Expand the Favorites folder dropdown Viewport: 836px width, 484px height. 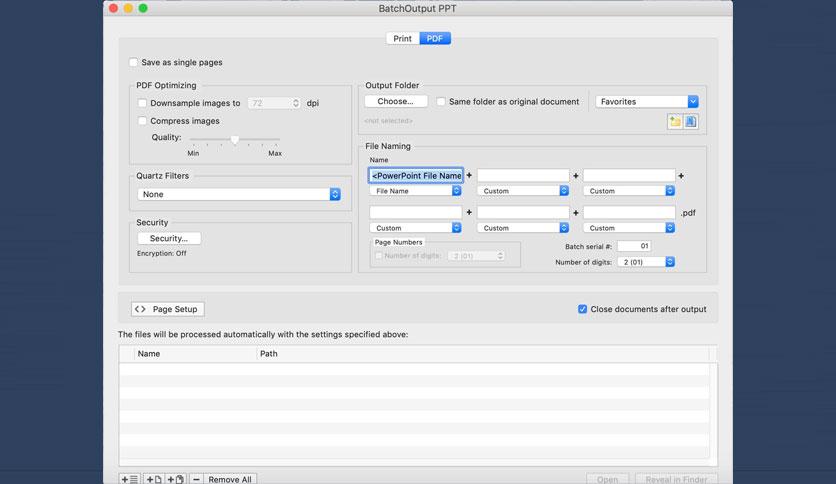tap(647, 101)
